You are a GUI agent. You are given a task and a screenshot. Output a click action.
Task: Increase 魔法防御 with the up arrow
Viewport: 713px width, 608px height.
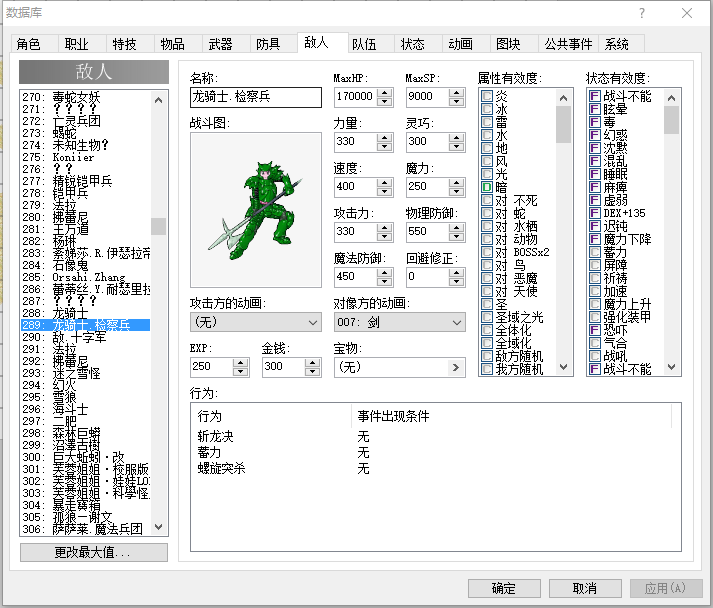click(385, 272)
